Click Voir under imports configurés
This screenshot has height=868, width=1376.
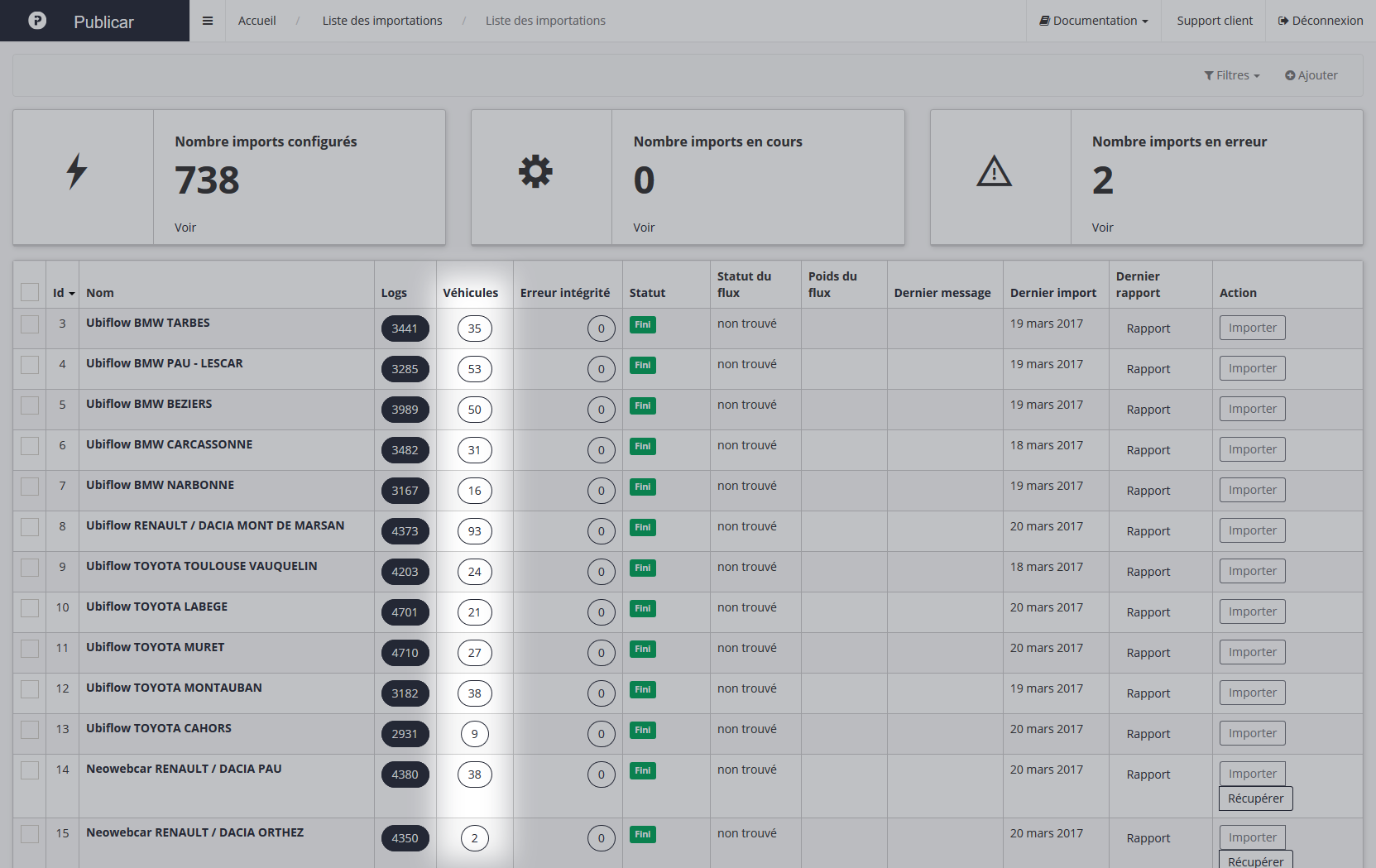pyautogui.click(x=185, y=228)
